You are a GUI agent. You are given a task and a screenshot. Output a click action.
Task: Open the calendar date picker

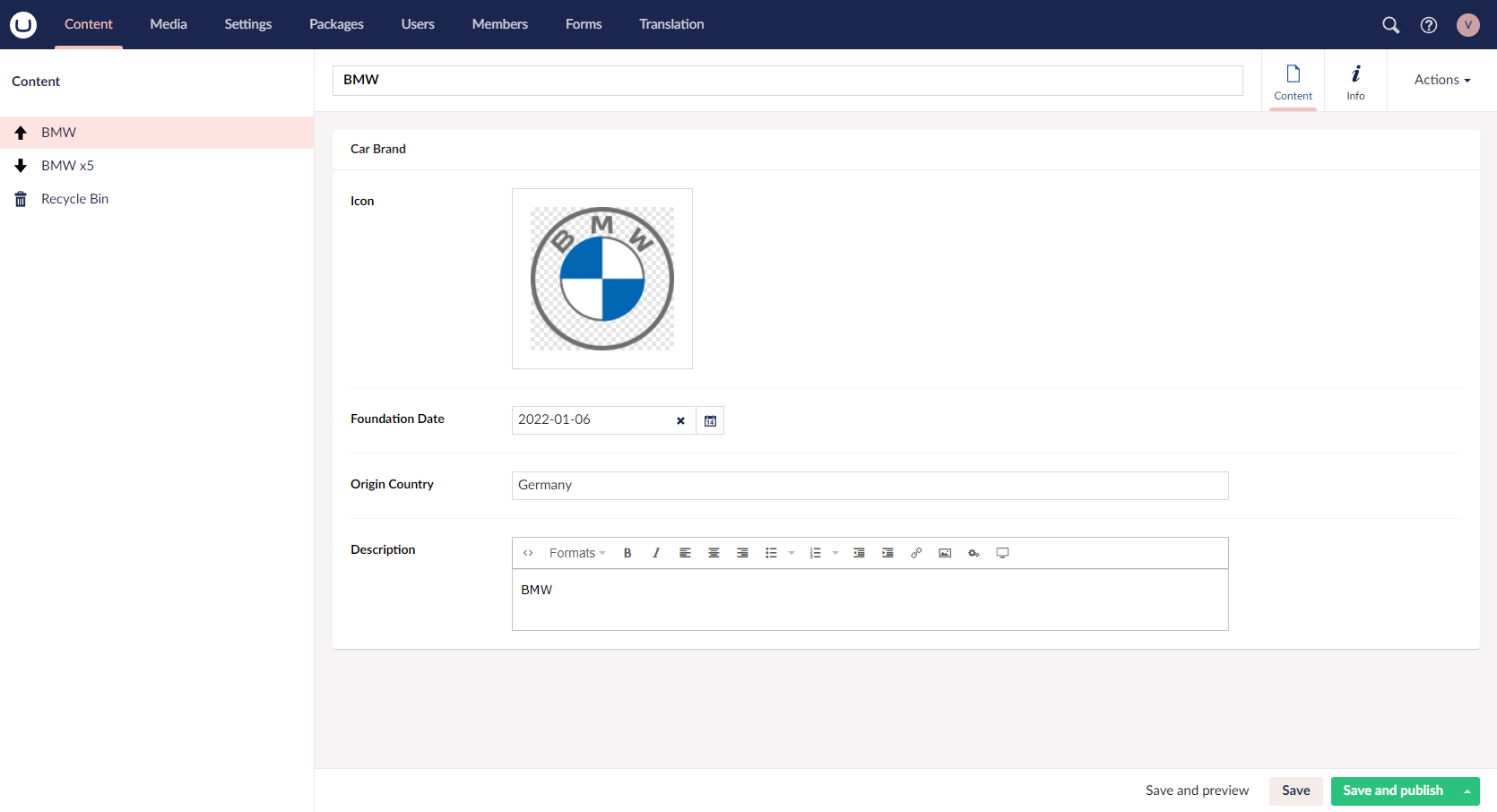(x=710, y=420)
